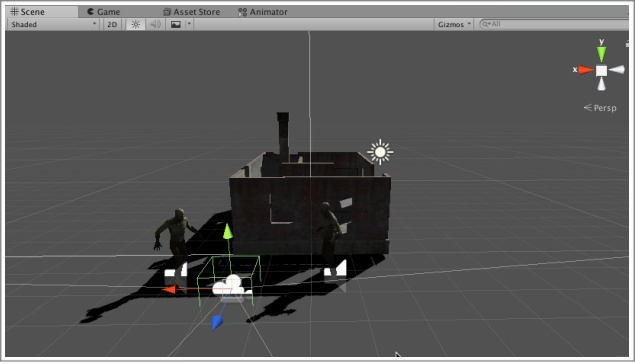Click the scene search field

click(553, 24)
